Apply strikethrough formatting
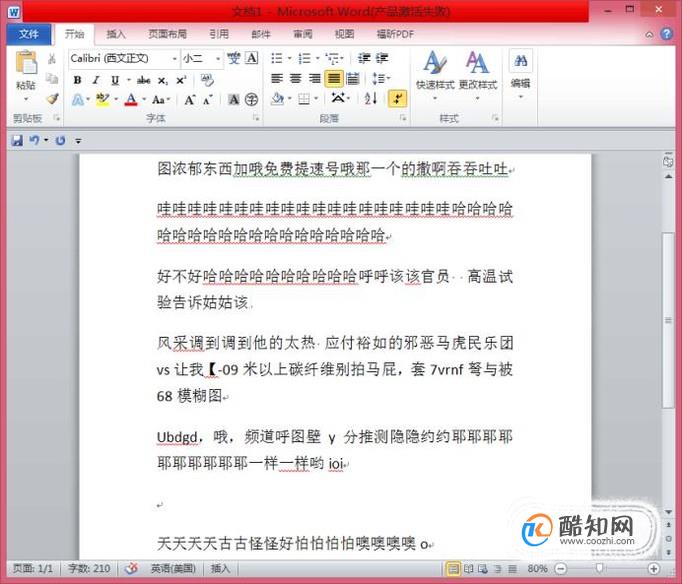The width and height of the screenshot is (682, 584). click(144, 80)
